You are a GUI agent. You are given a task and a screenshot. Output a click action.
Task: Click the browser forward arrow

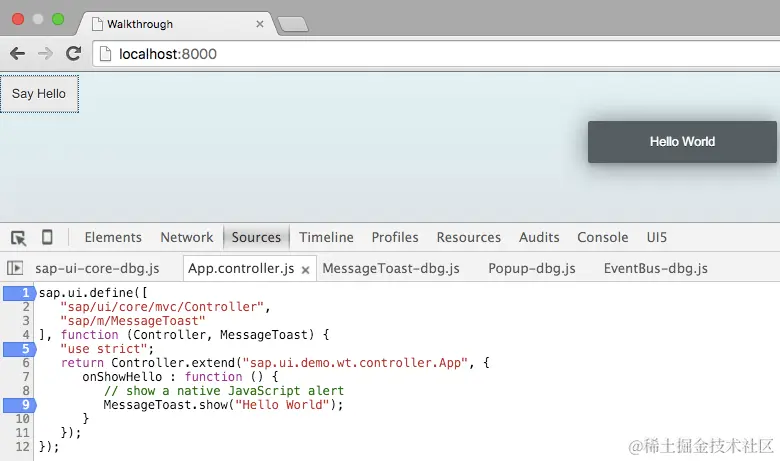point(45,54)
